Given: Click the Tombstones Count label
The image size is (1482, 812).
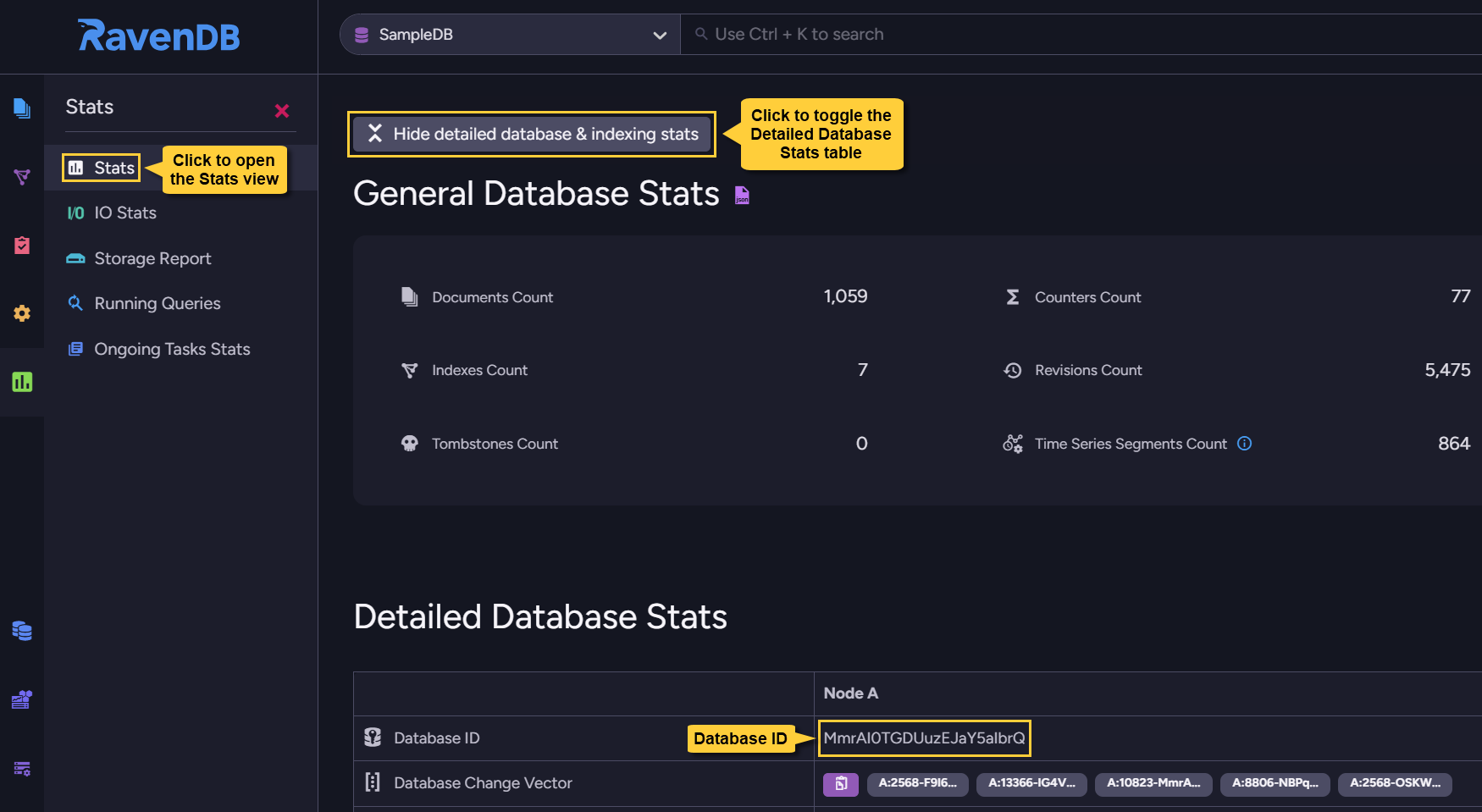Looking at the screenshot, I should coord(495,444).
